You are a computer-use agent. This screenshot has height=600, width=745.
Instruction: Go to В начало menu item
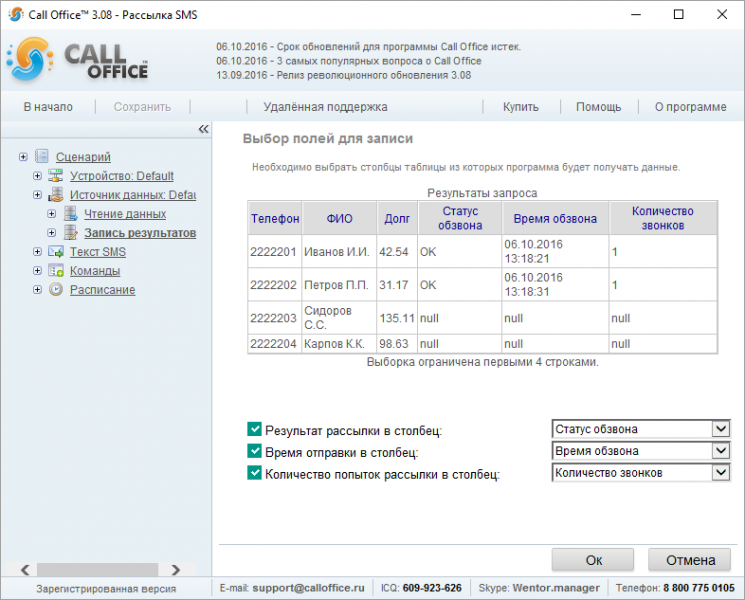(x=48, y=107)
